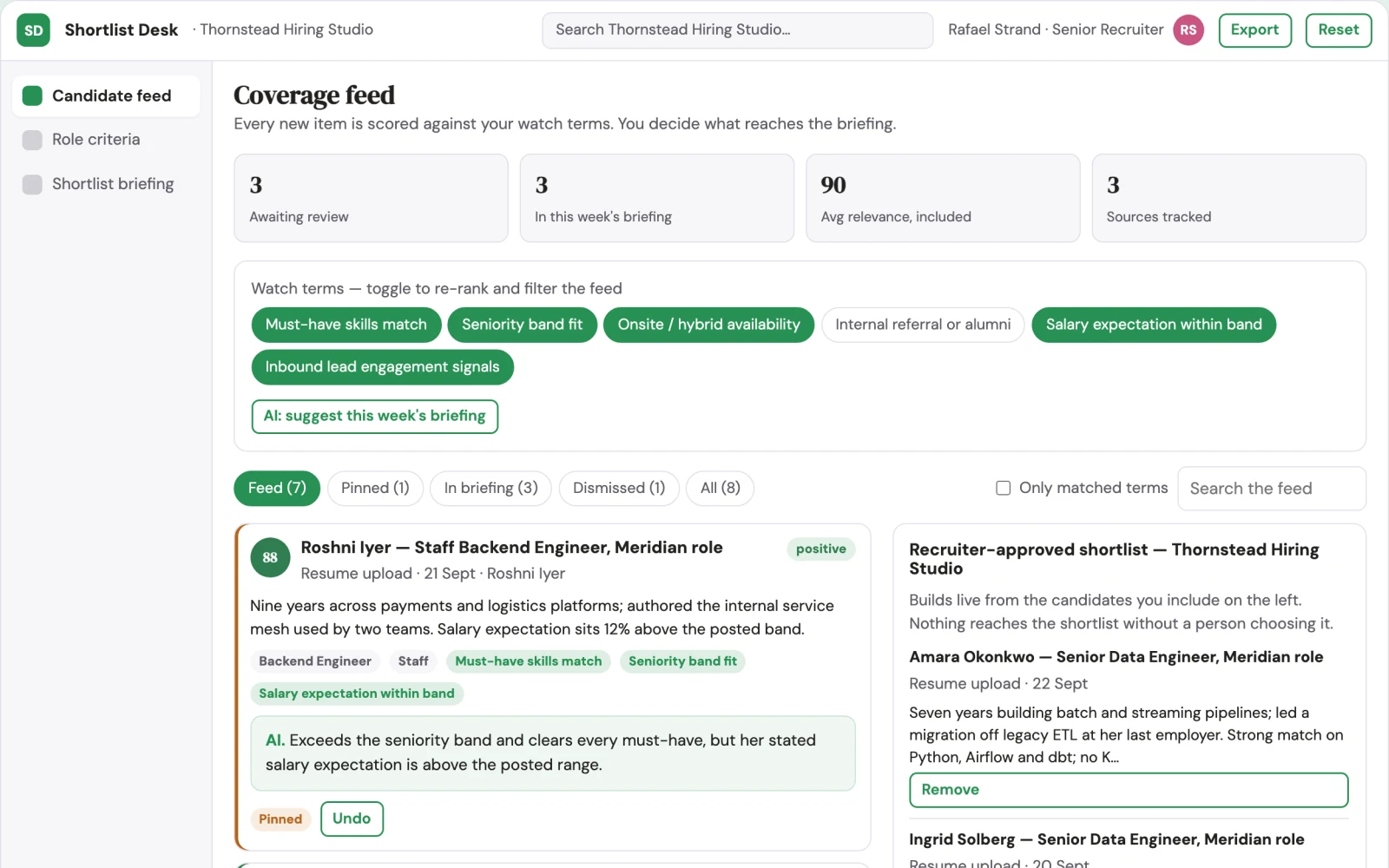Open Candidate feed in sidebar
Image resolution: width=1389 pixels, height=868 pixels.
click(x=106, y=95)
